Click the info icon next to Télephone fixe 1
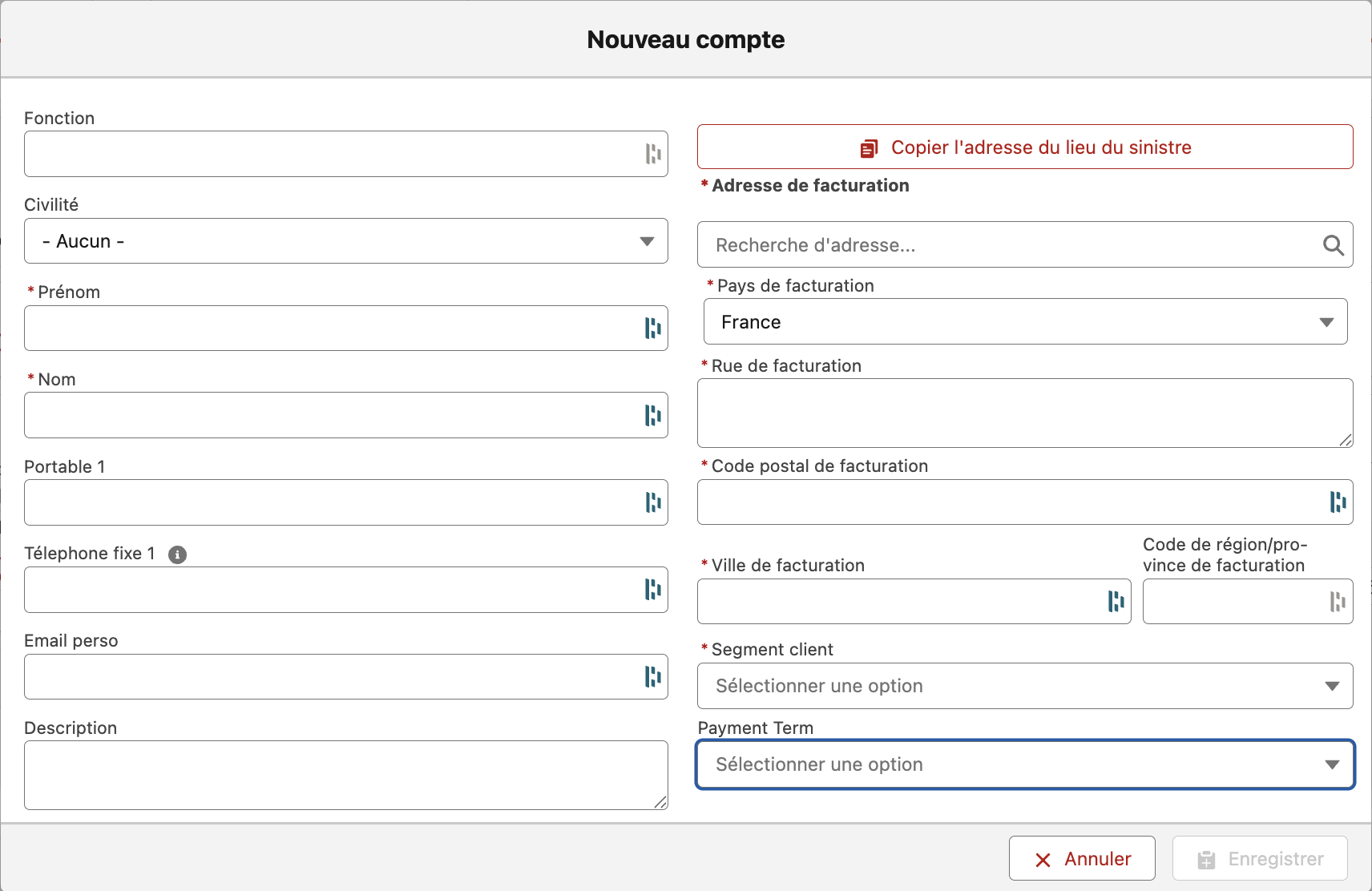Image resolution: width=1372 pixels, height=891 pixels. [x=178, y=554]
